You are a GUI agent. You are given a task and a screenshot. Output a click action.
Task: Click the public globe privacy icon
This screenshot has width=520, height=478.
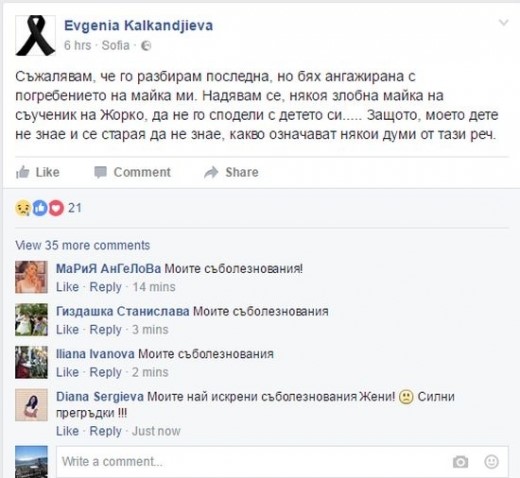pos(146,46)
